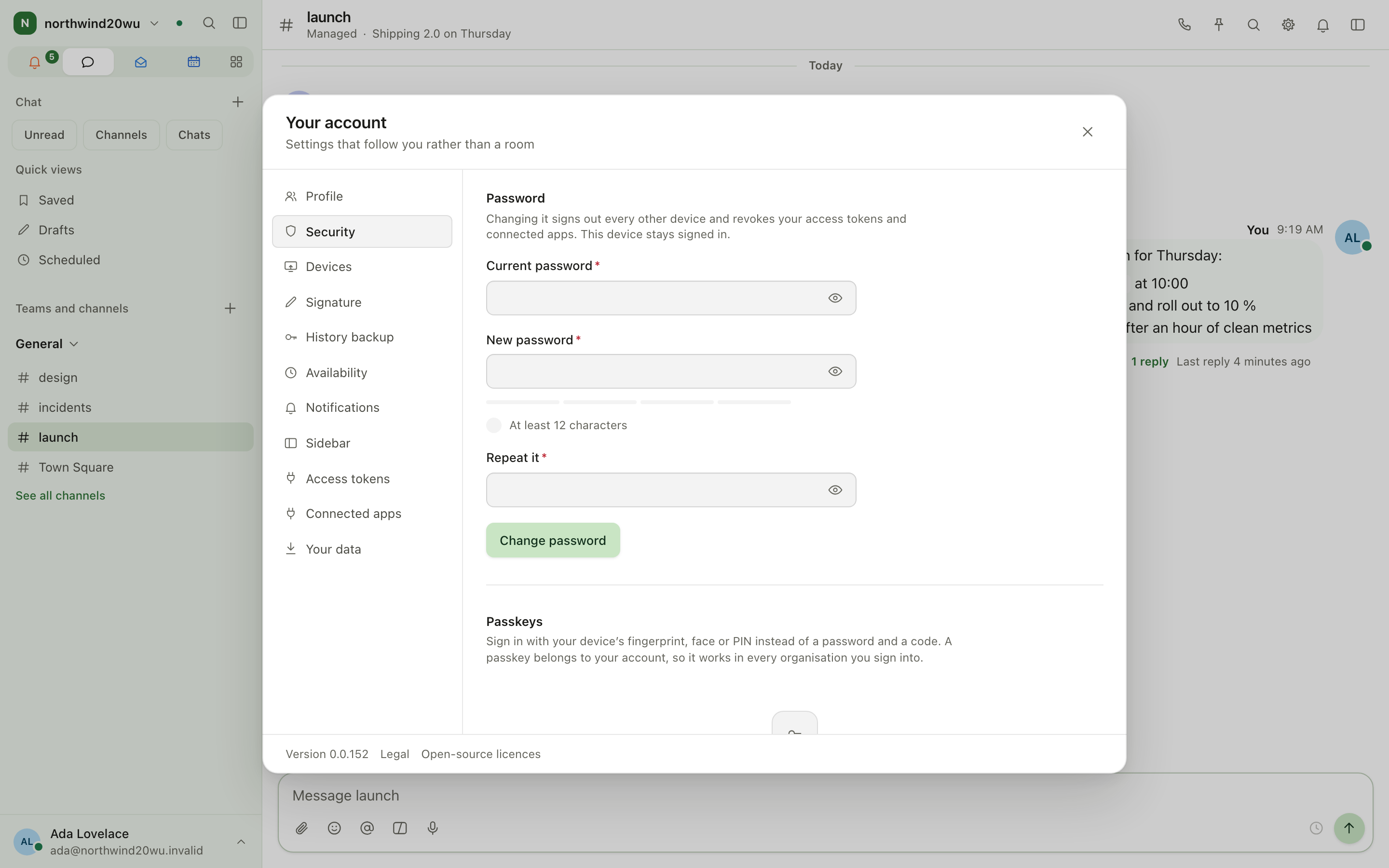The image size is (1389, 868).
Task: Click the Change password button
Action: pyautogui.click(x=553, y=540)
